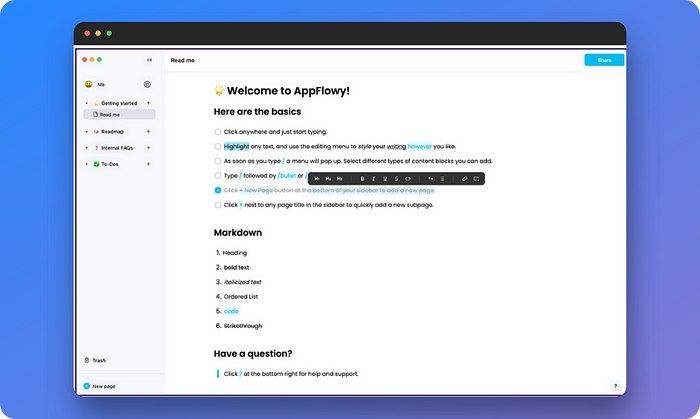Click the highlighted word 'however'

[x=420, y=146]
